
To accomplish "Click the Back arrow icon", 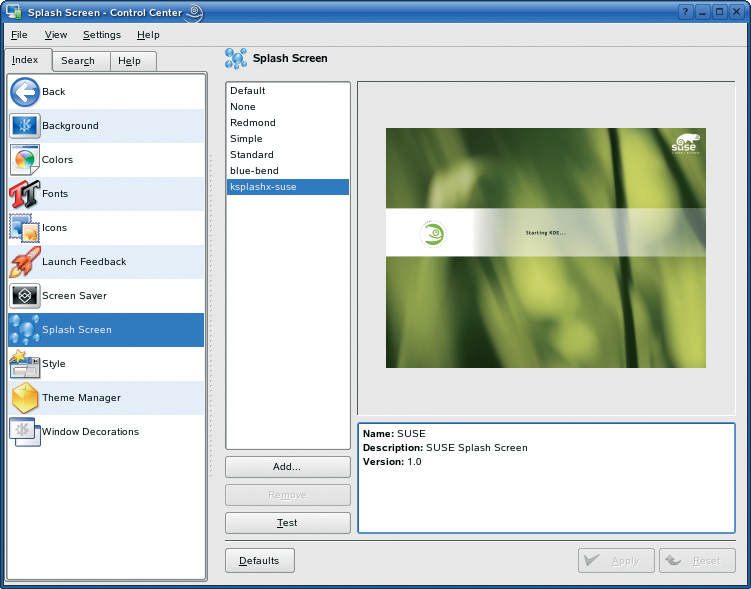I will point(25,92).
